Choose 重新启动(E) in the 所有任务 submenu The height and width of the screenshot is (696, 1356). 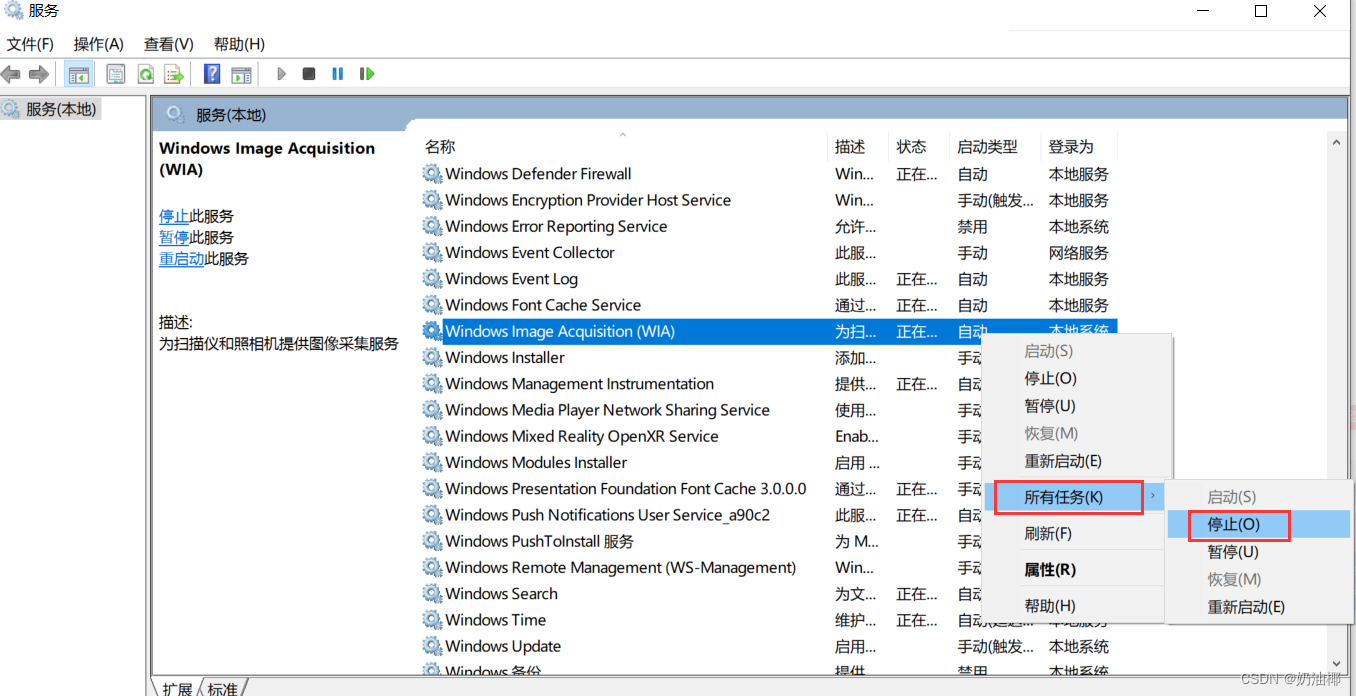pyautogui.click(x=1259, y=606)
